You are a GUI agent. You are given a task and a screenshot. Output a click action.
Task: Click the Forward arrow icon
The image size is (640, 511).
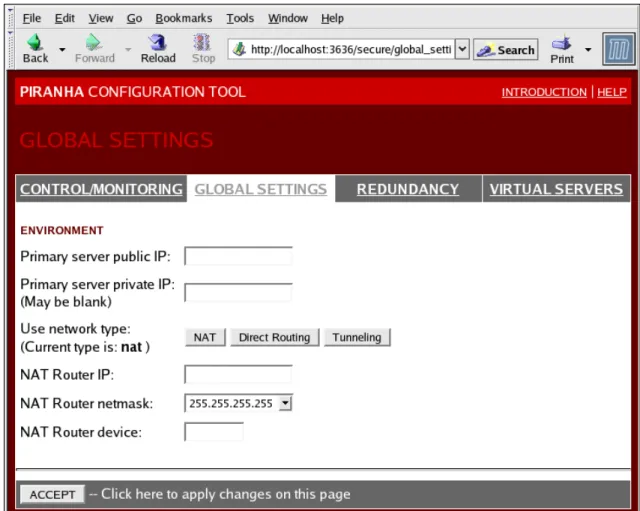pos(93,42)
